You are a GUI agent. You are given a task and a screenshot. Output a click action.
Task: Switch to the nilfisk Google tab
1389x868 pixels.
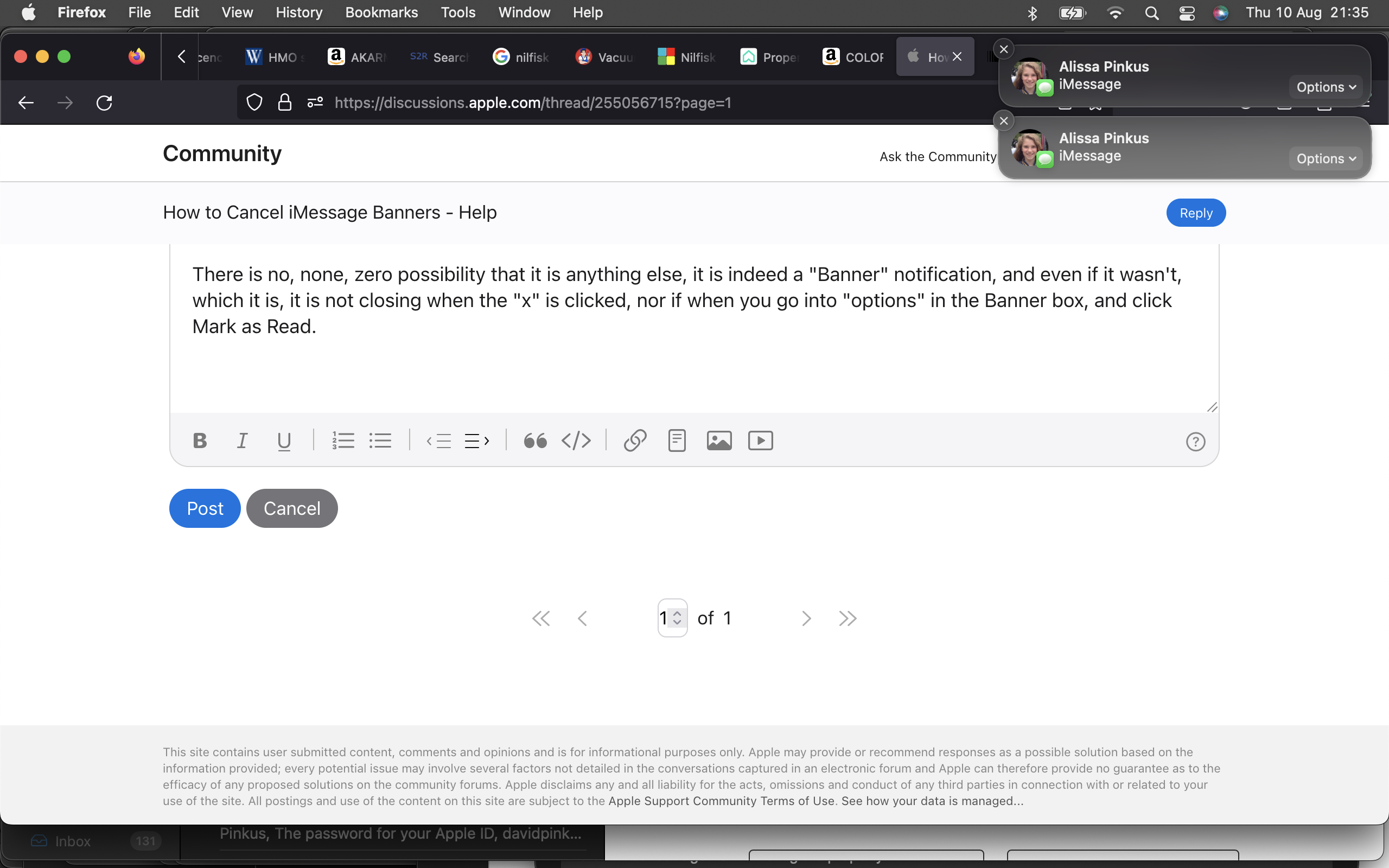521,57
